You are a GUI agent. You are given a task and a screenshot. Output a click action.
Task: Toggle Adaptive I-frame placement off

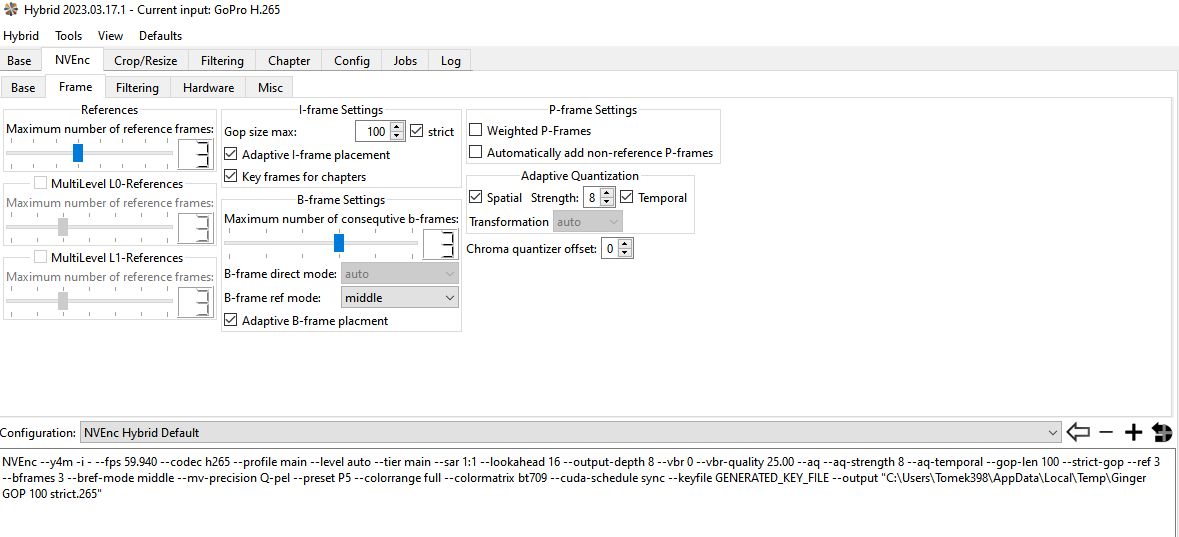[x=231, y=154]
